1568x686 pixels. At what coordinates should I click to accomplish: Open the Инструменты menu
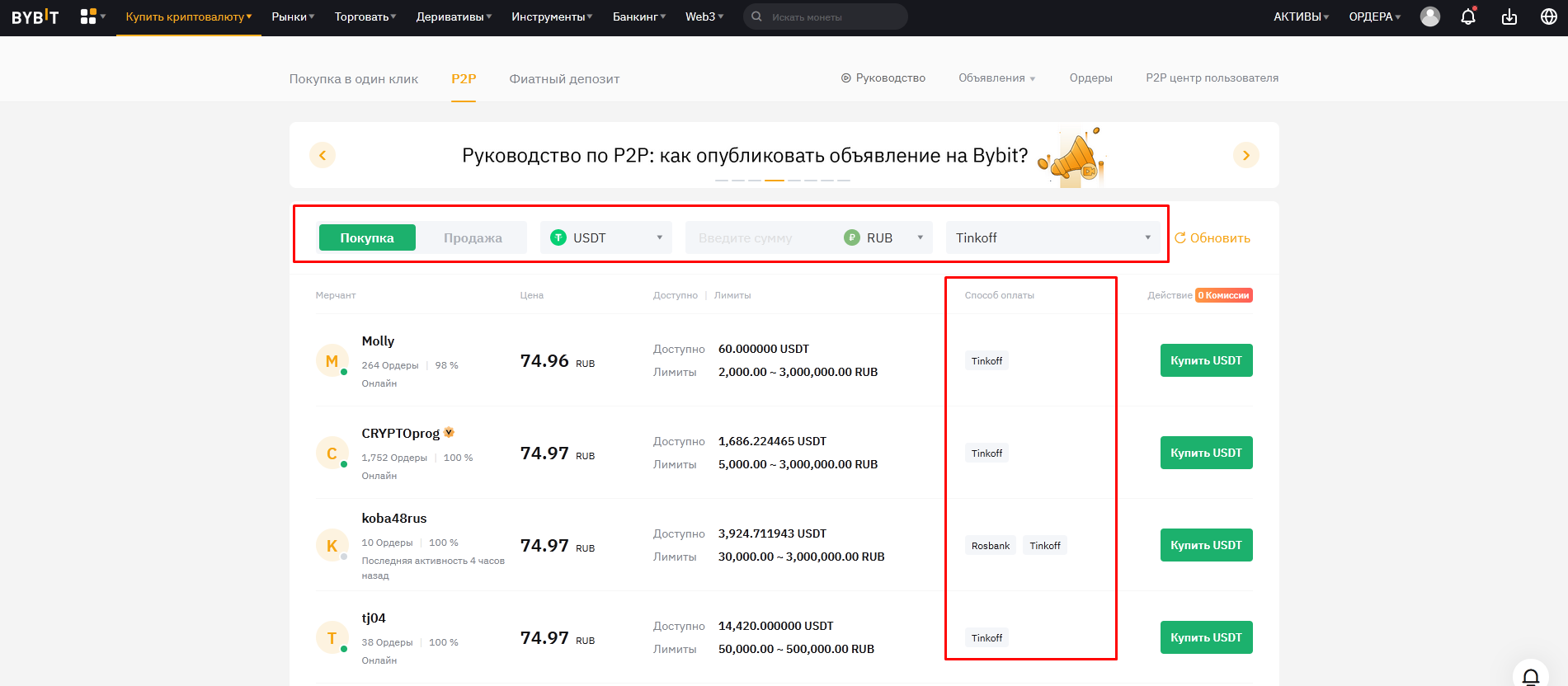[x=552, y=16]
